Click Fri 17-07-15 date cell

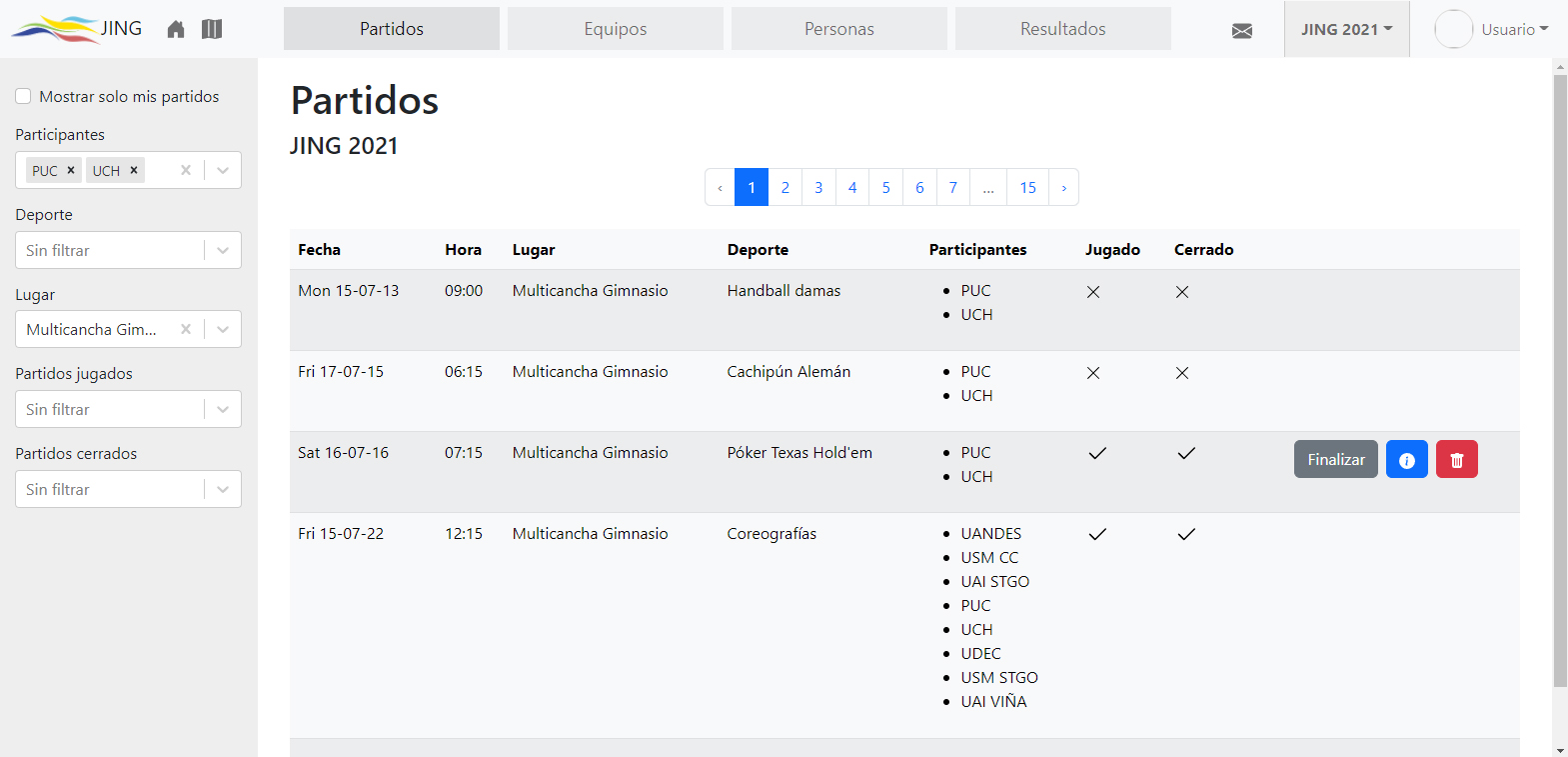[341, 372]
